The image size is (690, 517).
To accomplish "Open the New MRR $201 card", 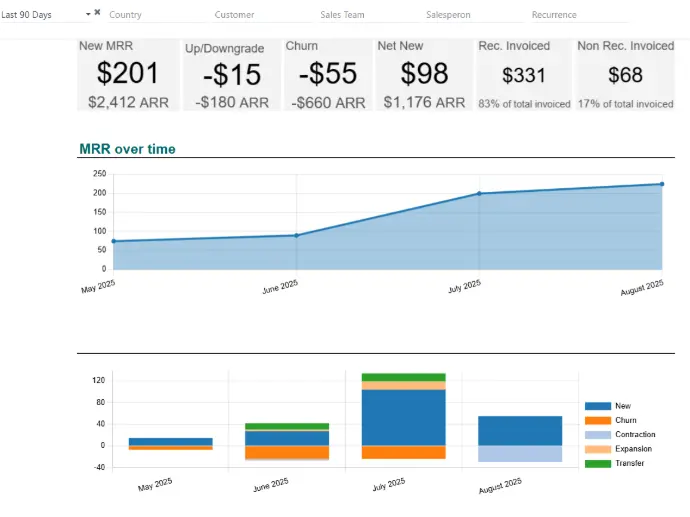I will pos(128,75).
